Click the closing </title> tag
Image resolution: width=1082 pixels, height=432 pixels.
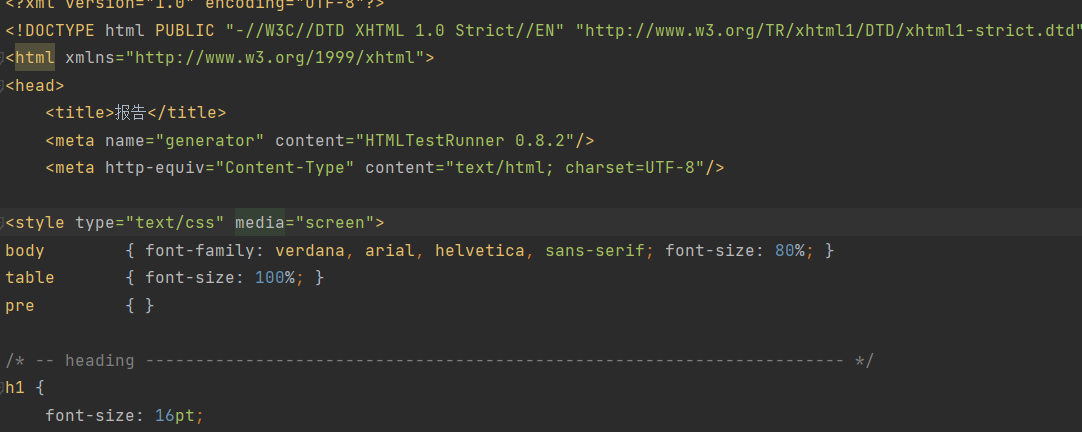coord(186,112)
